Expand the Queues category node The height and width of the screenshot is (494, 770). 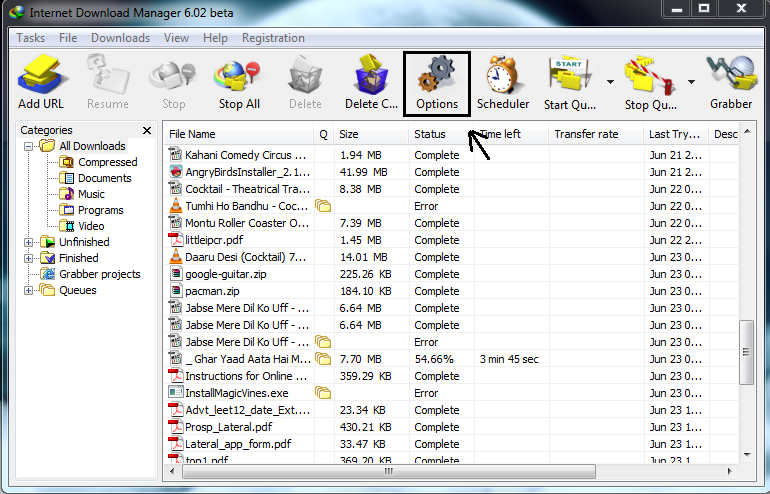coord(28,290)
